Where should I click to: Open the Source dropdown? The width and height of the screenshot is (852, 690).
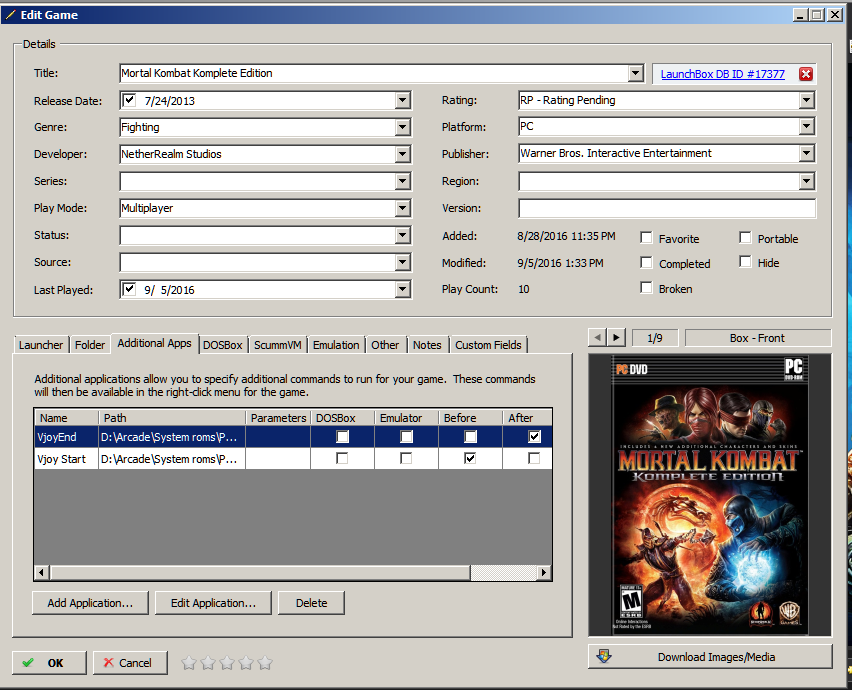click(402, 262)
